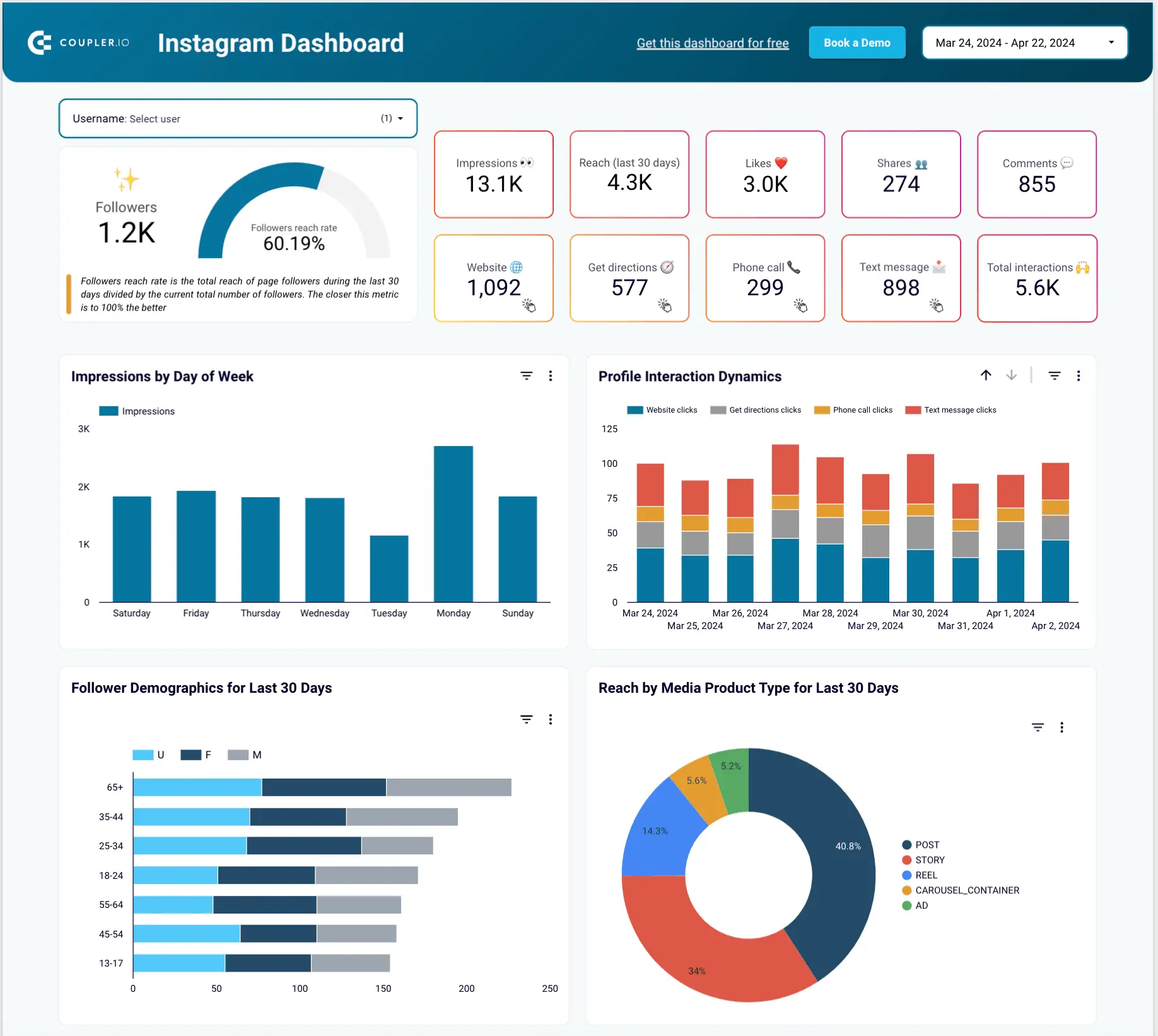Click the Coupler.io logo

pos(79,43)
